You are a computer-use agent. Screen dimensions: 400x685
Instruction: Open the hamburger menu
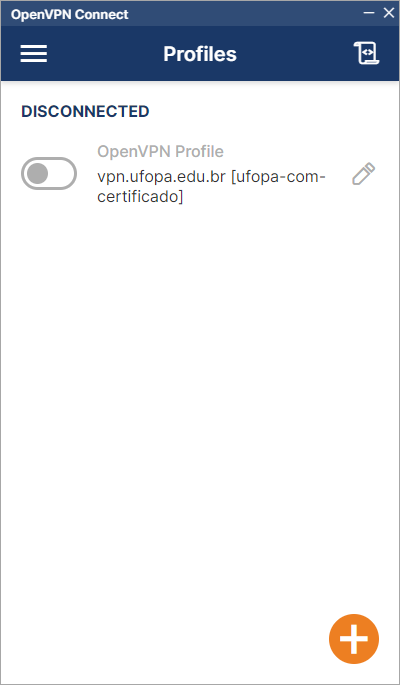34,54
